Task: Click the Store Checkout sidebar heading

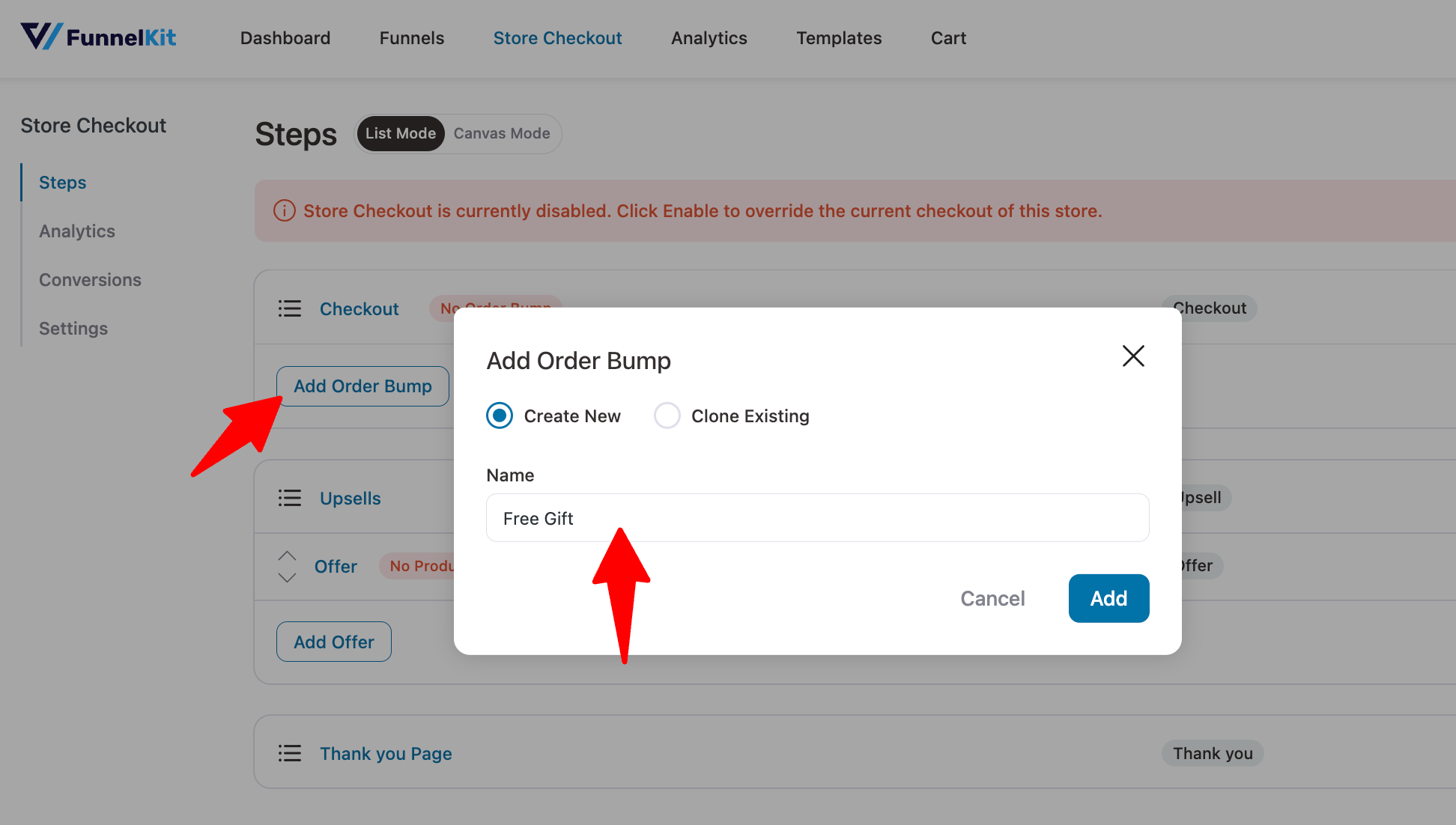Action: click(94, 126)
